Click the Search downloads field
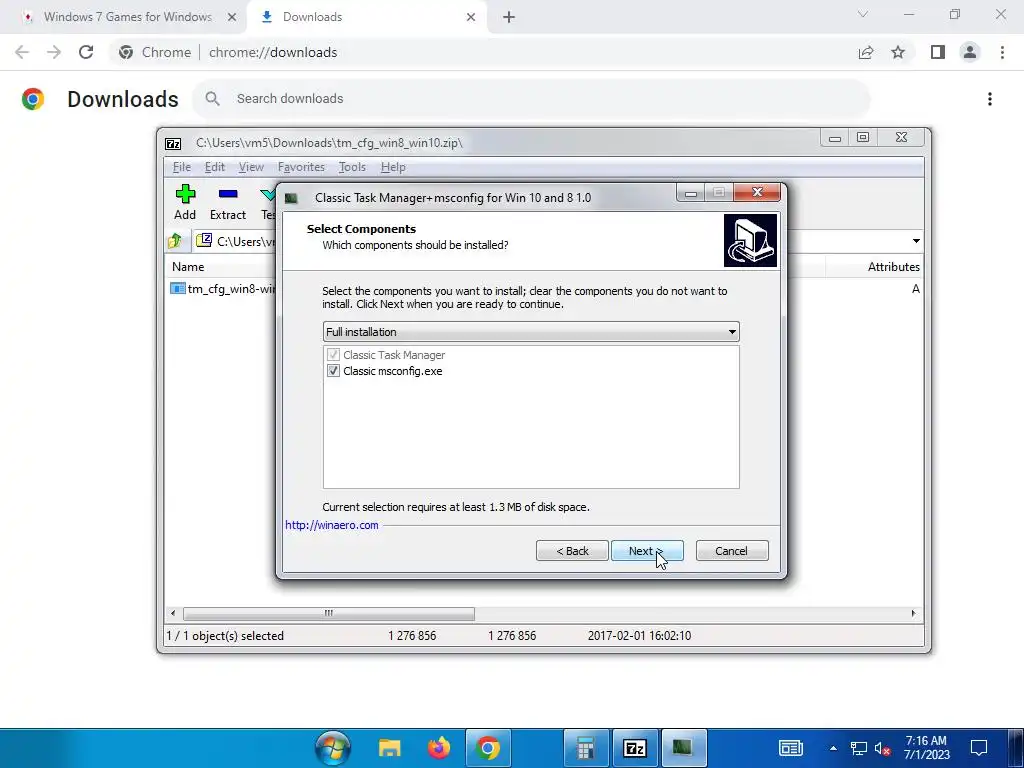This screenshot has height=768, width=1024. [531, 99]
